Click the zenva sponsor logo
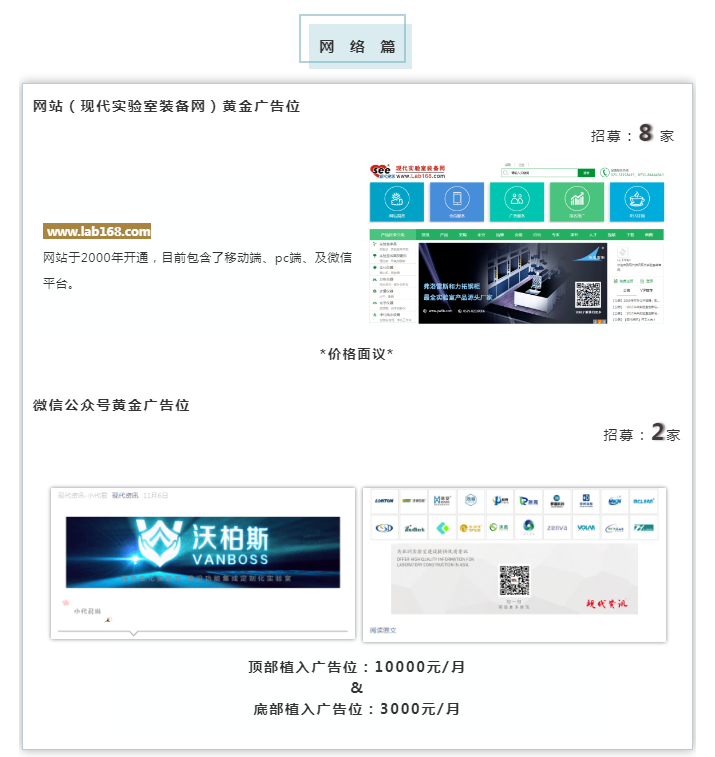715x757 pixels. click(556, 527)
